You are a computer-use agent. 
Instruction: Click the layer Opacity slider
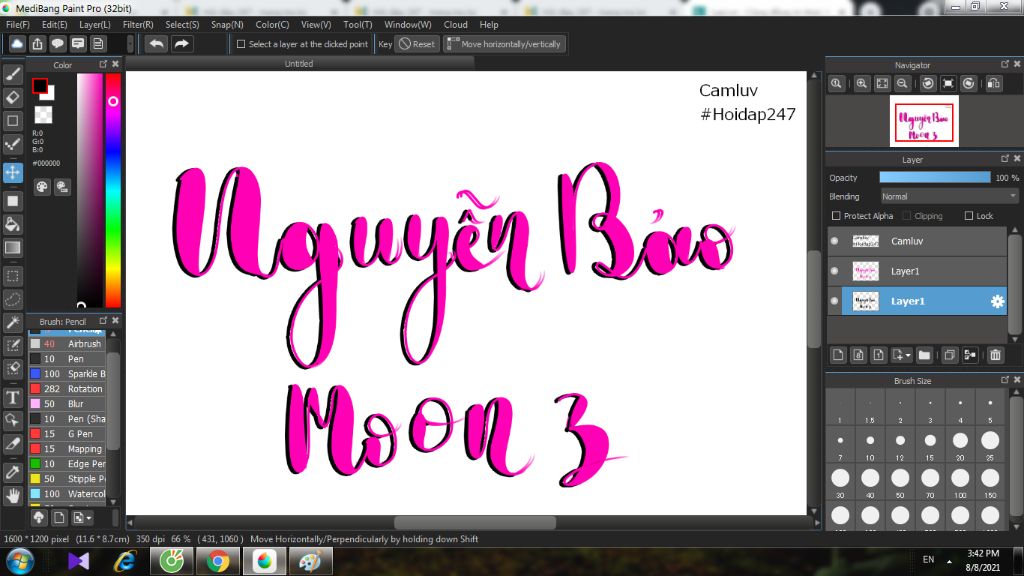935,178
